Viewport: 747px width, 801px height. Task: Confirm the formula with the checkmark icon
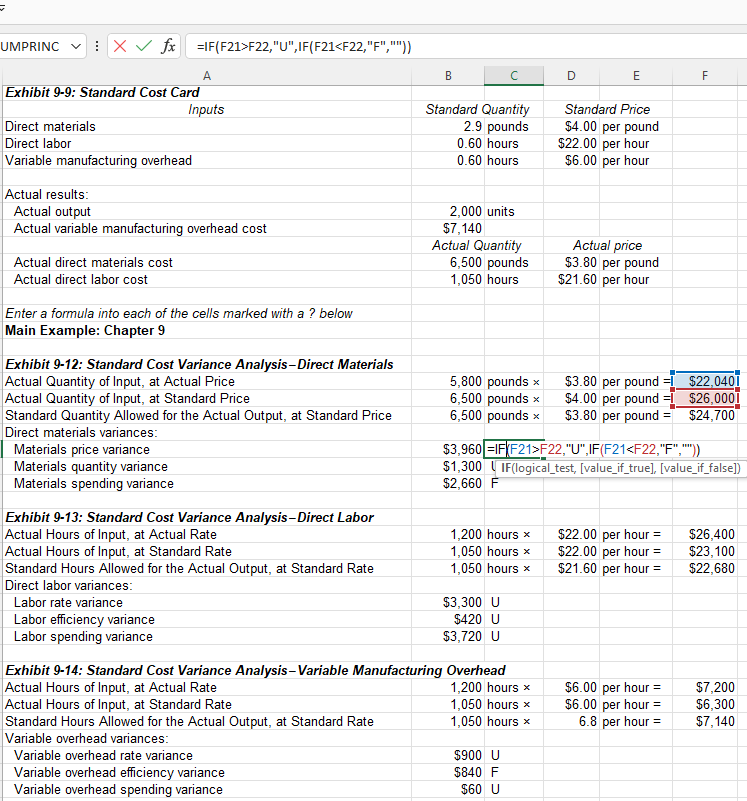pyautogui.click(x=144, y=46)
